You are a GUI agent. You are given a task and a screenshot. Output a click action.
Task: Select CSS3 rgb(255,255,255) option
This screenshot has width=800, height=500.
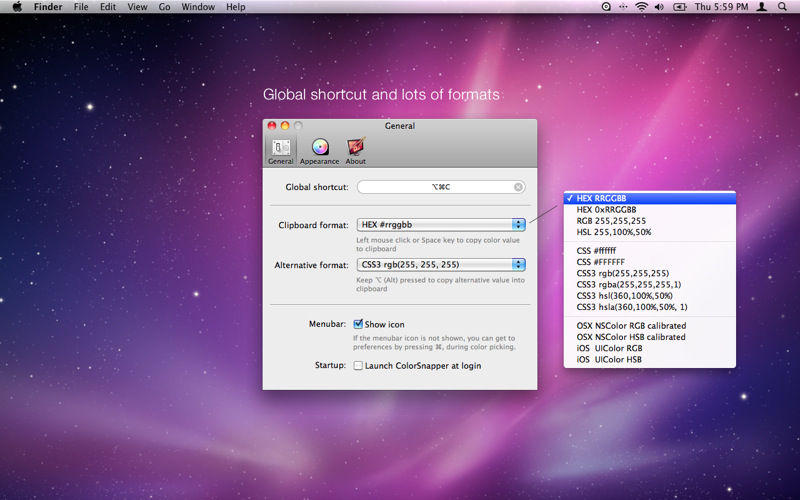[x=649, y=273]
